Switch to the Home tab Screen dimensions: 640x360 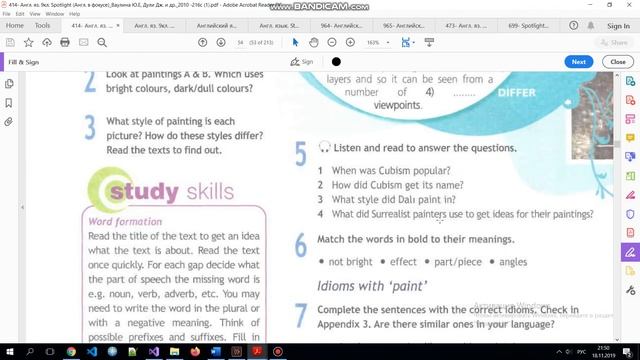[x=15, y=26]
